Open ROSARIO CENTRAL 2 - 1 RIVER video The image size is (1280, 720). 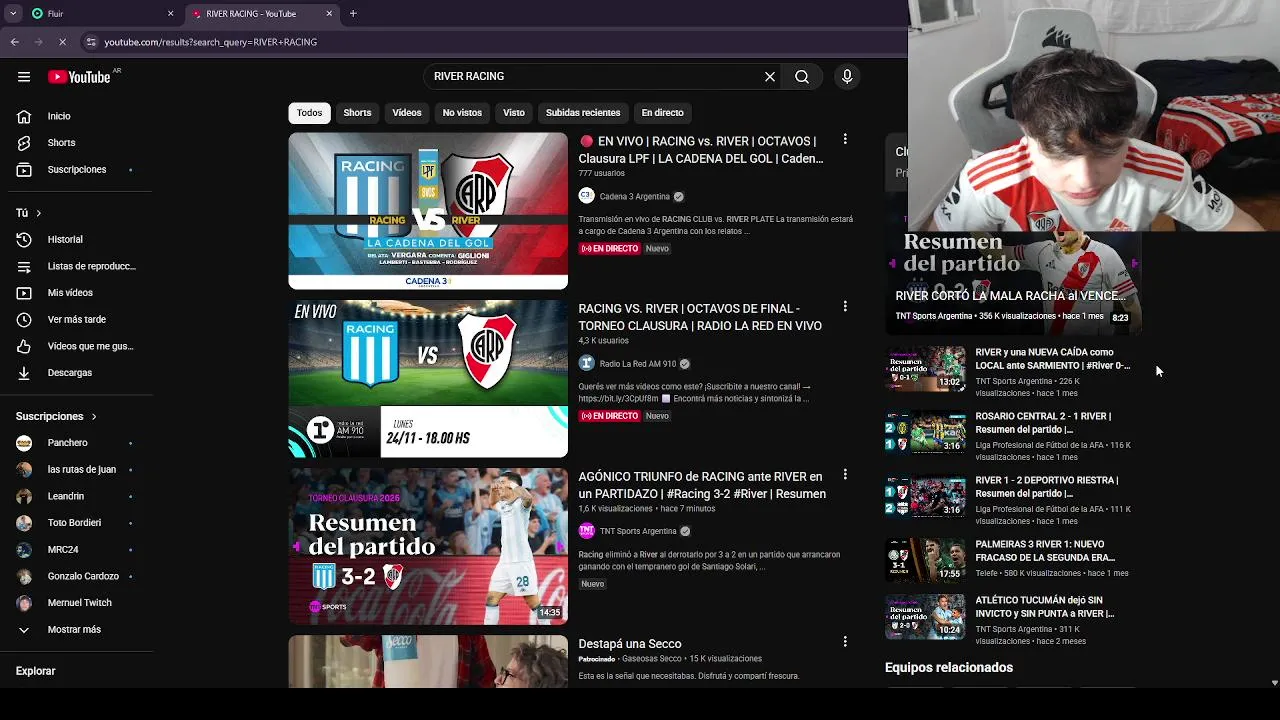pyautogui.click(x=1043, y=423)
